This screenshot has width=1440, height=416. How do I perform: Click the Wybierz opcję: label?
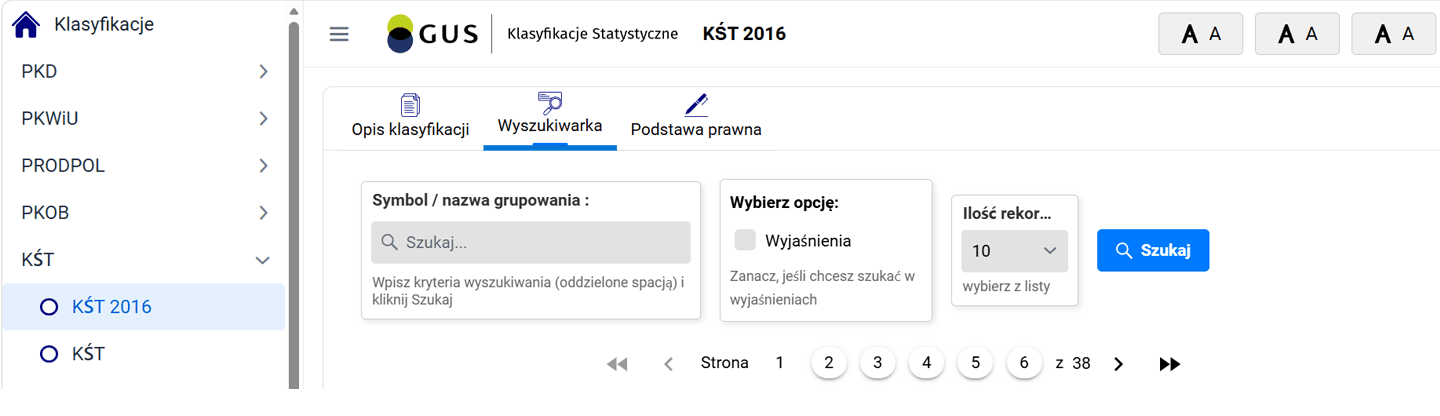(x=784, y=201)
